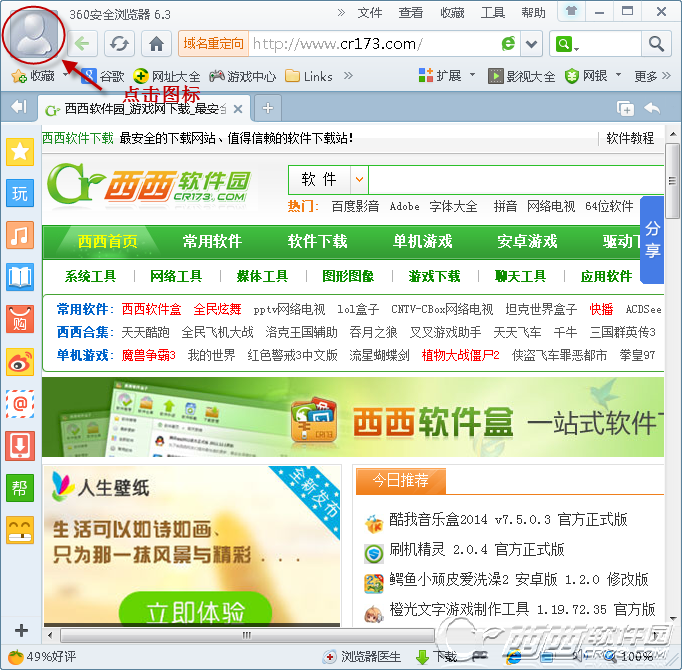Viewport: 682px width, 670px height.
Task: Open the sidebar red download icon
Action: point(20,446)
